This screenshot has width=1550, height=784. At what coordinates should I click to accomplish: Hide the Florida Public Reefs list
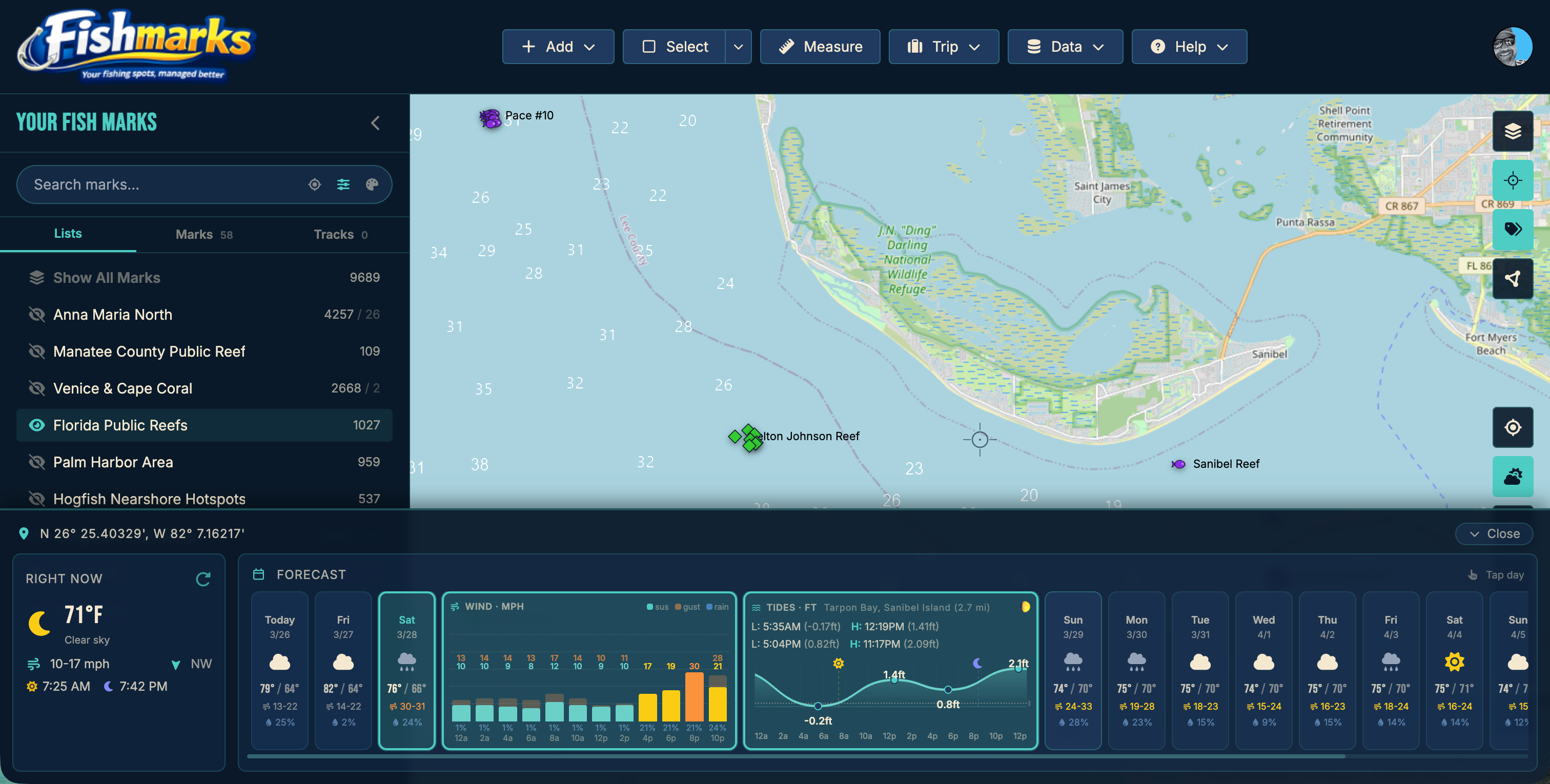click(x=37, y=425)
